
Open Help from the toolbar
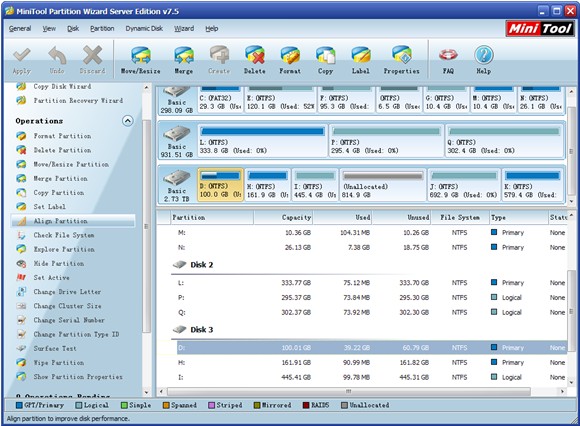pyautogui.click(x=483, y=60)
